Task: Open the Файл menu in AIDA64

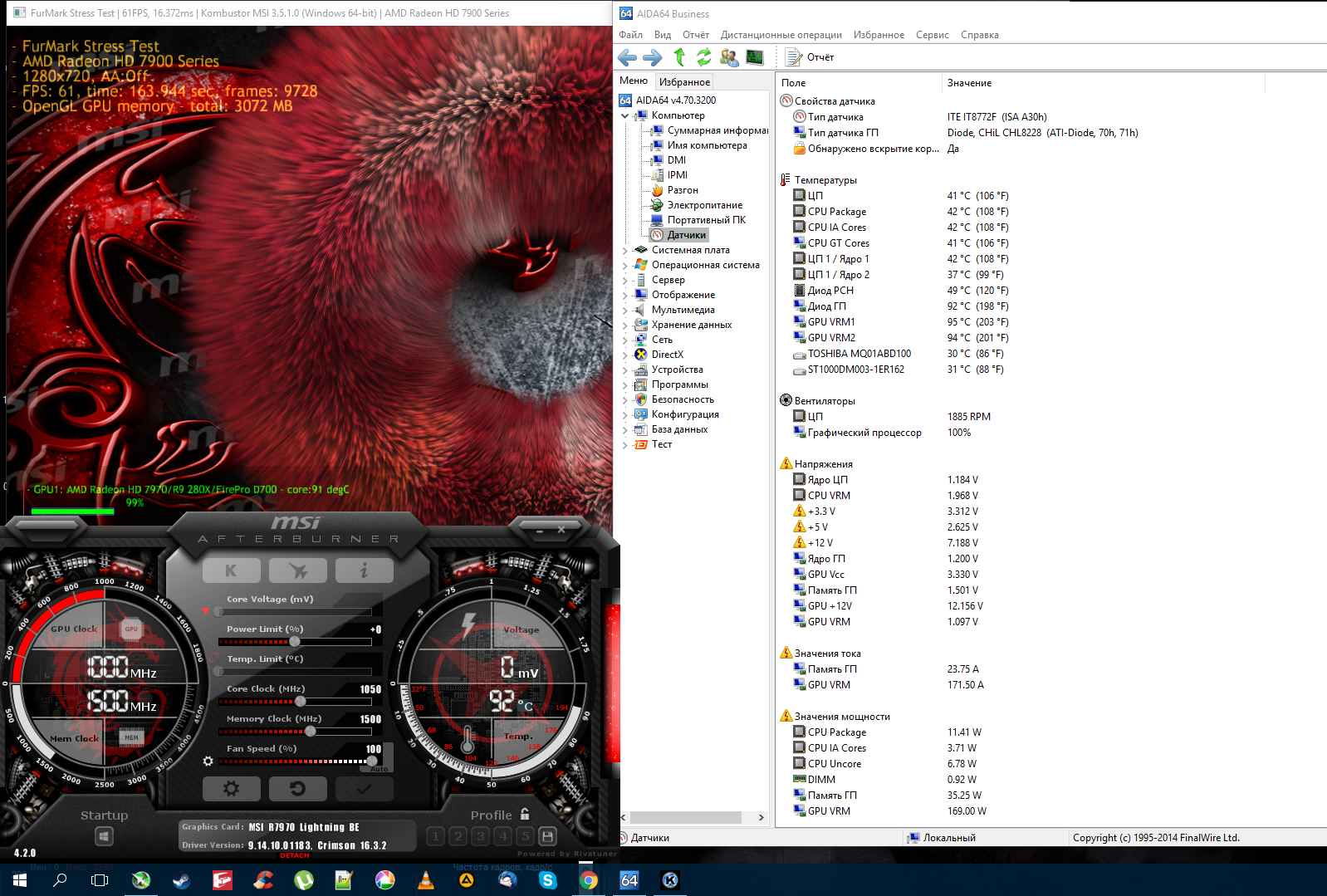Action: point(630,35)
